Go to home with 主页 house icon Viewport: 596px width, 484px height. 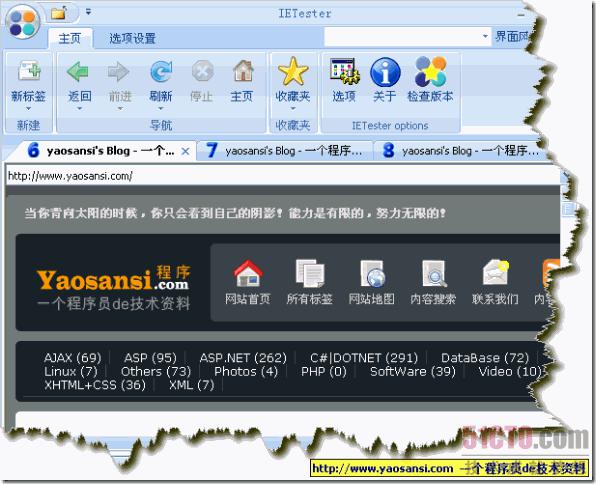[x=243, y=71]
